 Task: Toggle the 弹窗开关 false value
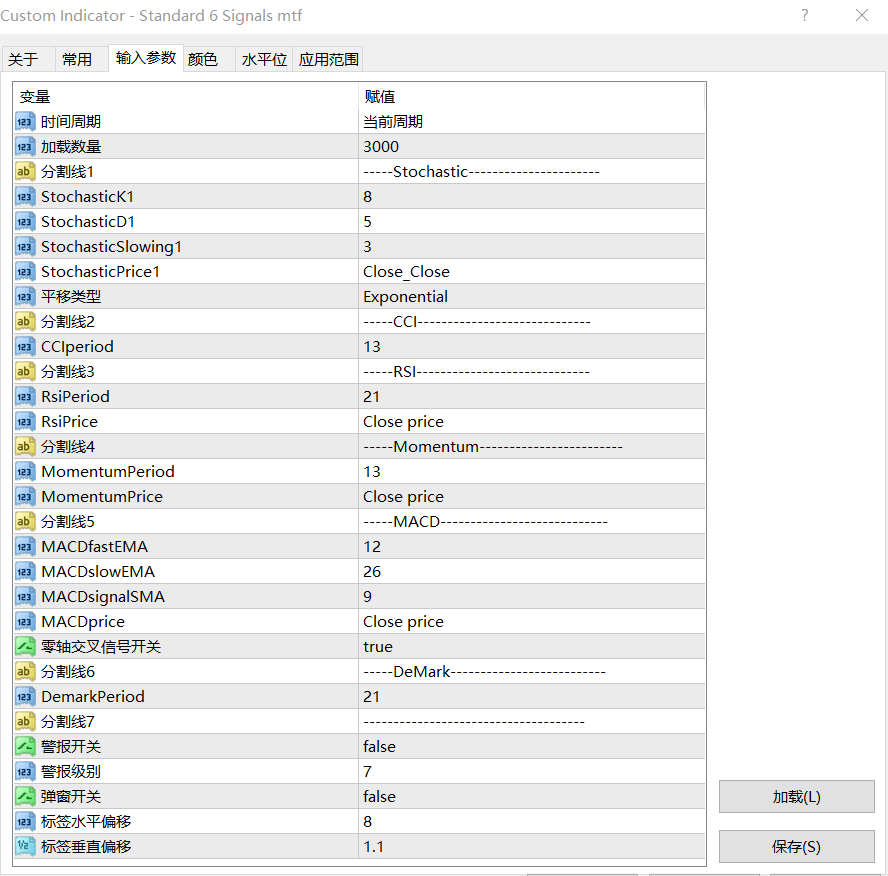[x=532, y=797]
